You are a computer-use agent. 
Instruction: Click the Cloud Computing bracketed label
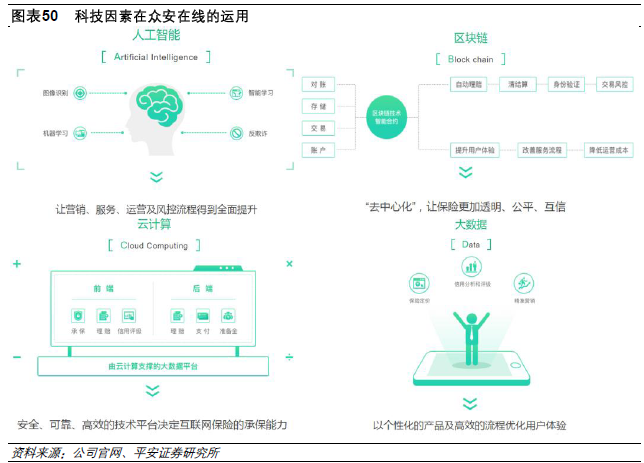tap(154, 245)
